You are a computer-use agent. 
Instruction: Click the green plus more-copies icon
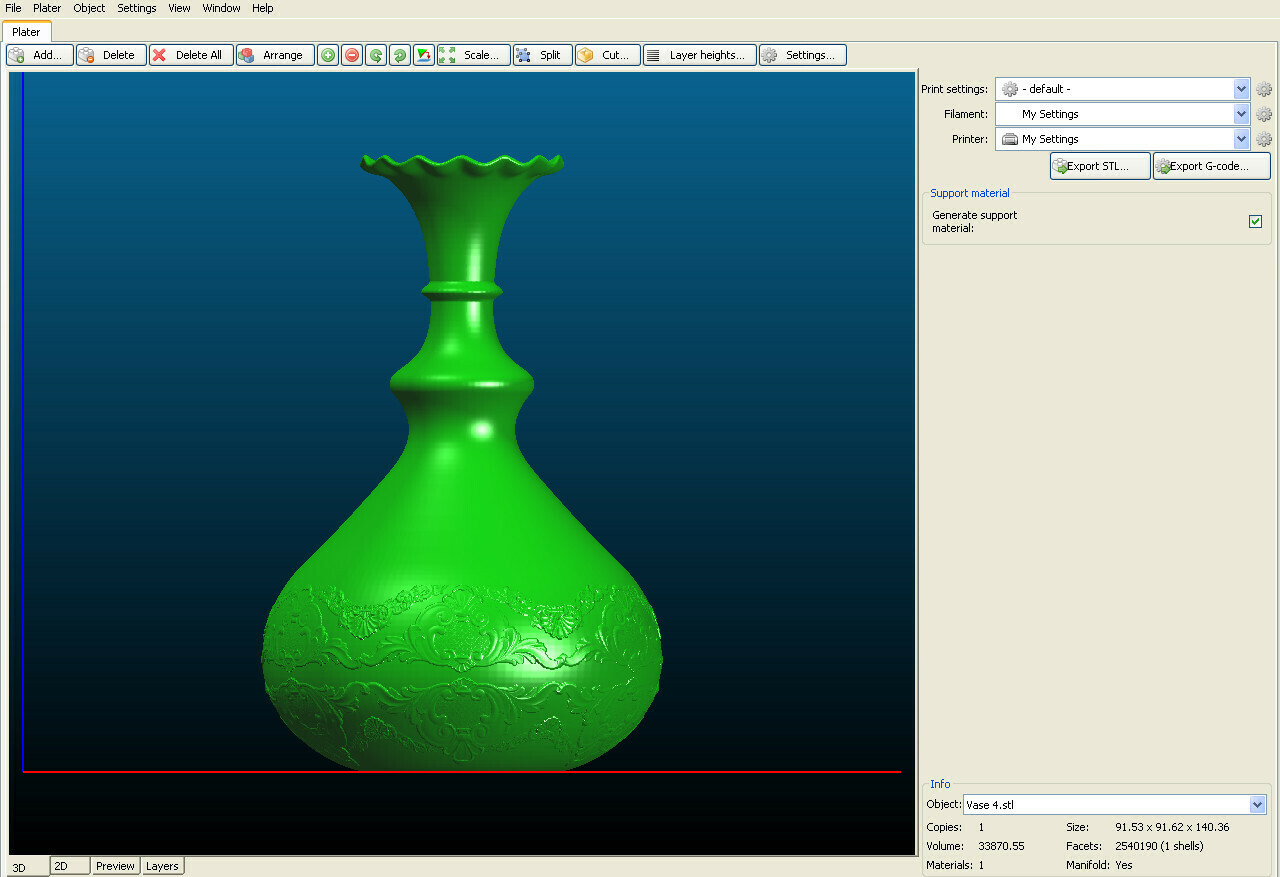coord(328,55)
